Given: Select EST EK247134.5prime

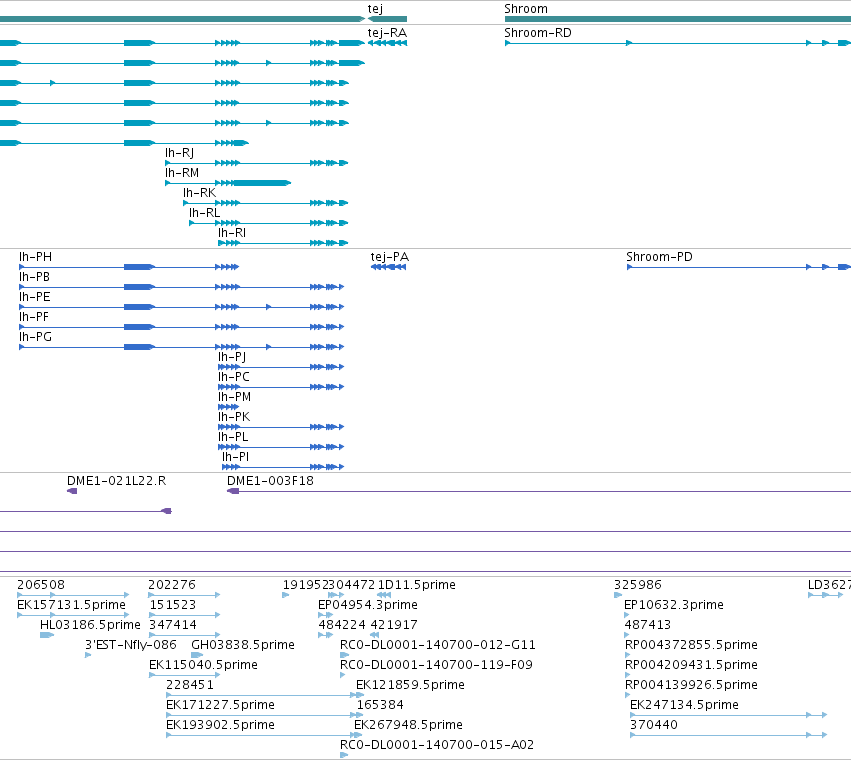Looking at the screenshot, I should coord(684,705).
